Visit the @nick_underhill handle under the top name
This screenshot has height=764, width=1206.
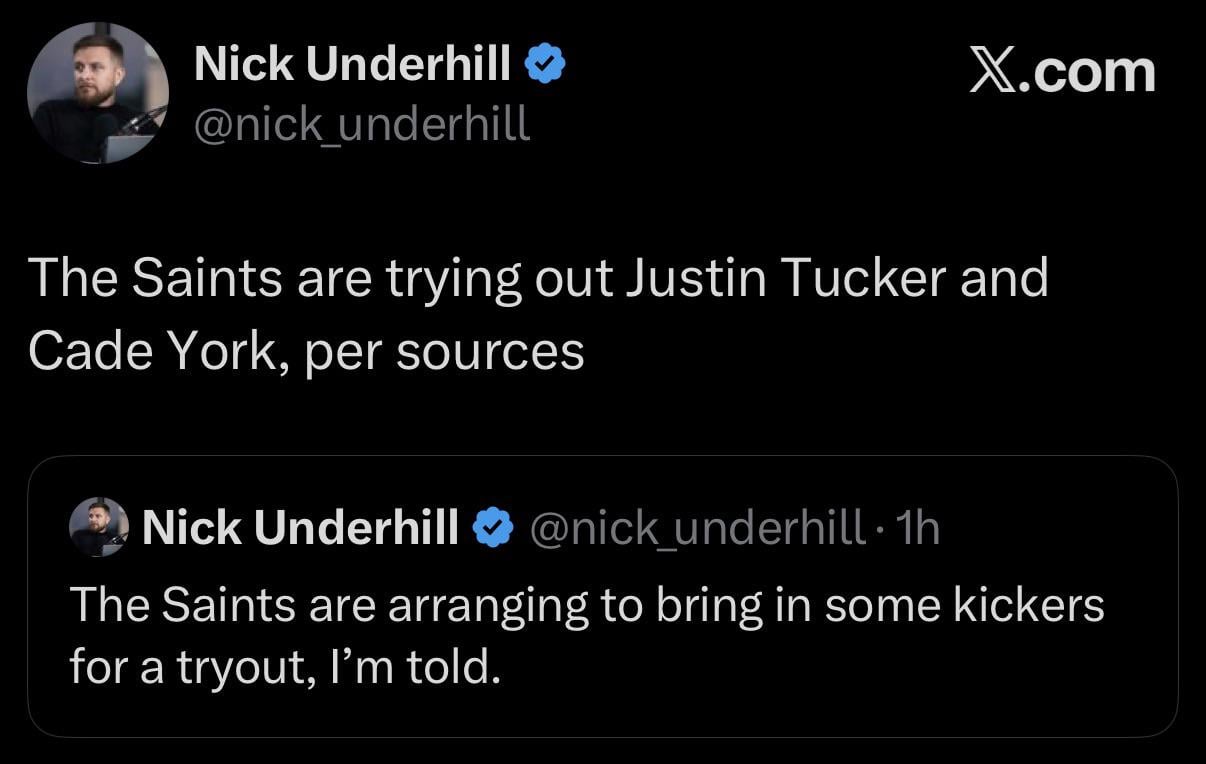click(362, 125)
